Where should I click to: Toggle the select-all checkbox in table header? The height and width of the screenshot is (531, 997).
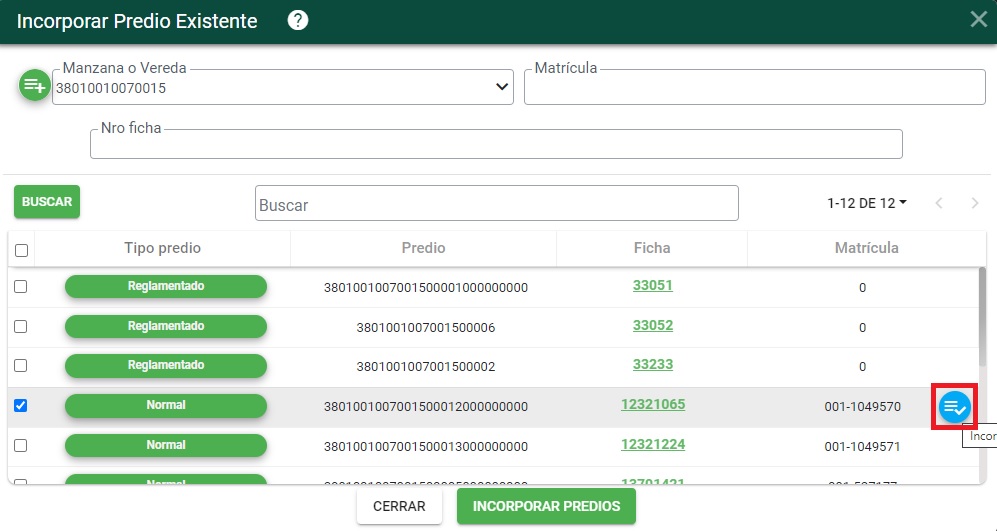(22, 250)
